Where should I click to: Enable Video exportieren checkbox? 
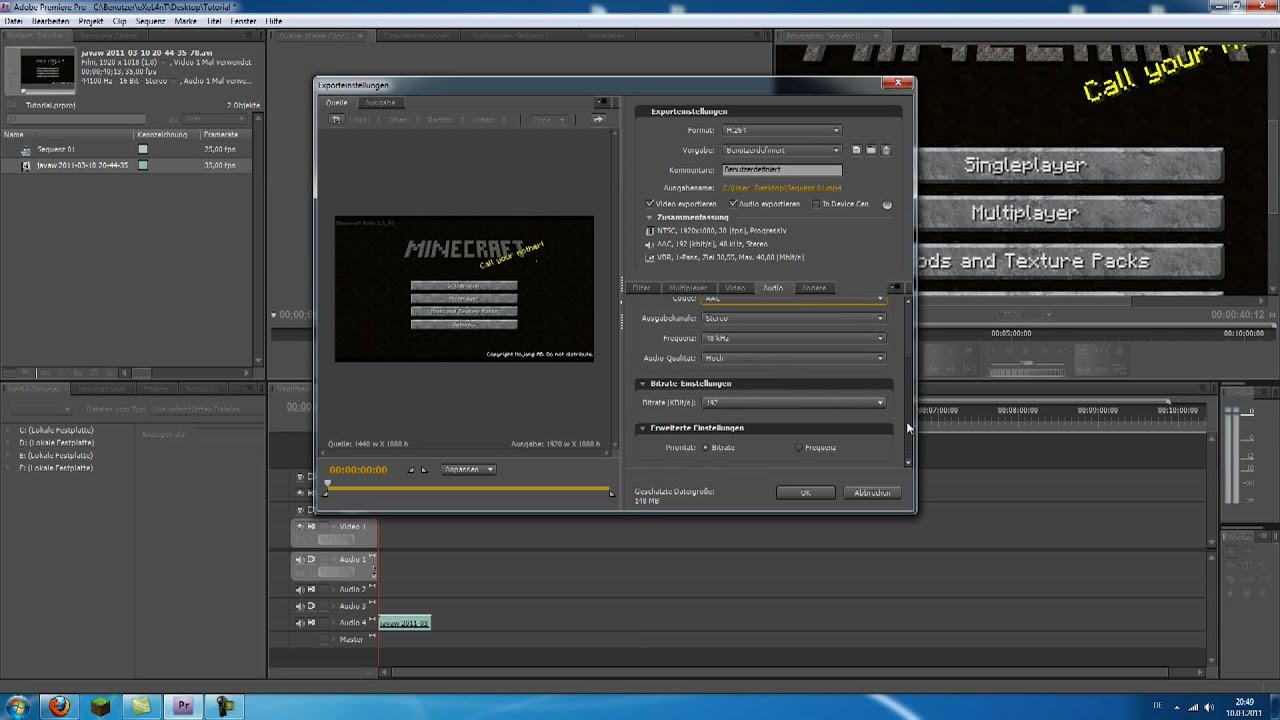click(650, 204)
